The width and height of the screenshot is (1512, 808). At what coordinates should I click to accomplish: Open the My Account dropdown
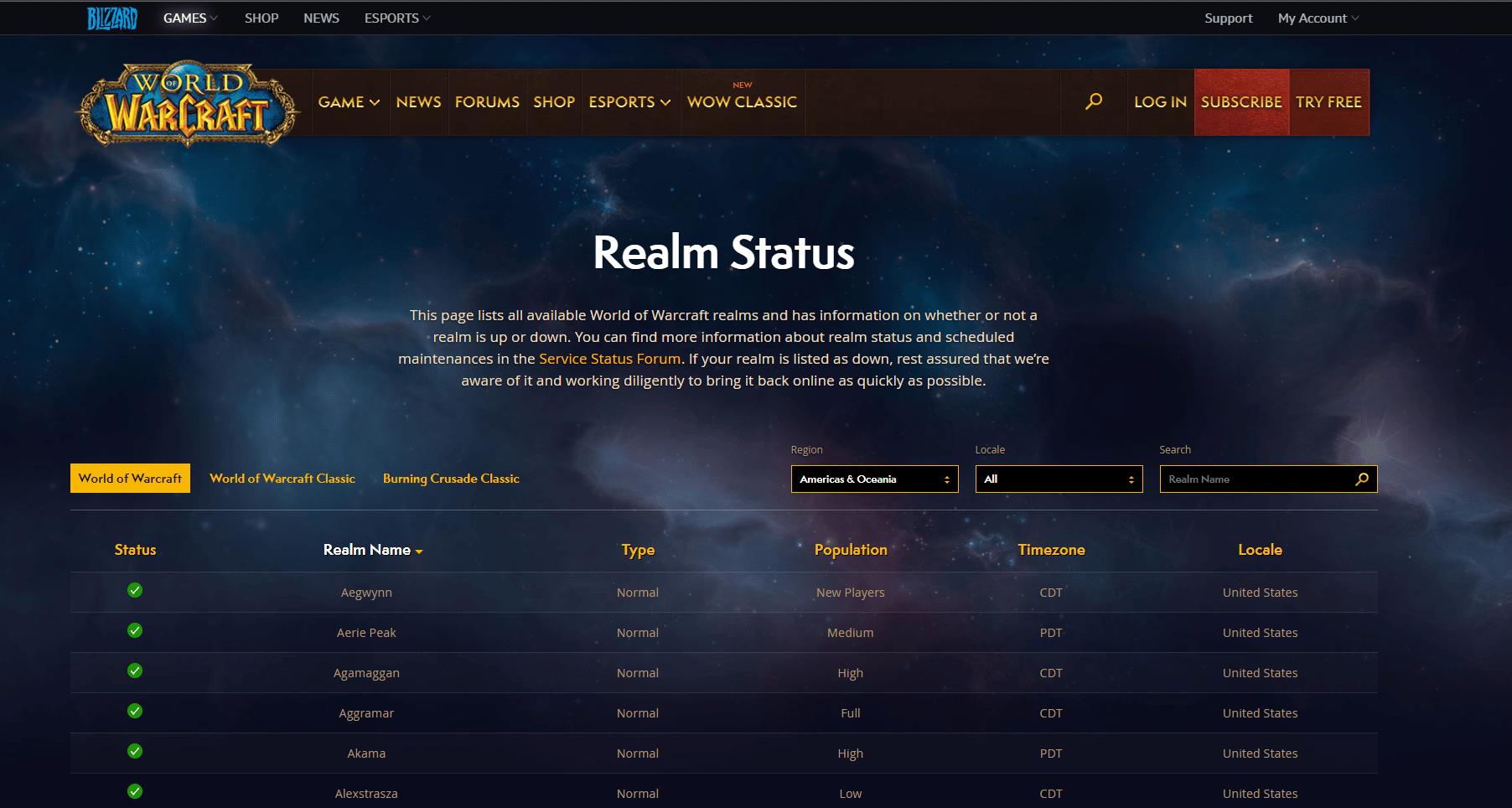point(1318,18)
